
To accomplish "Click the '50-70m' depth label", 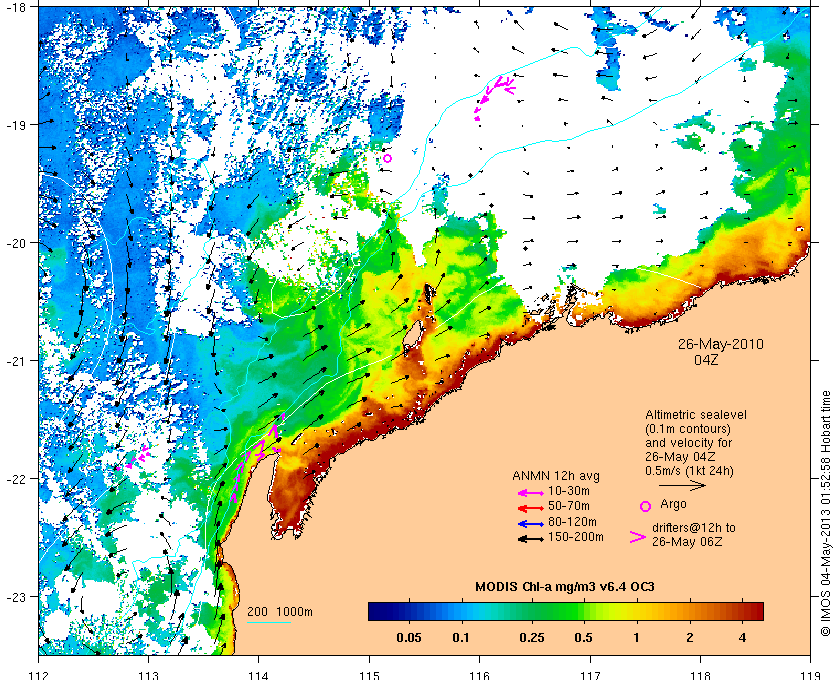I will click(569, 506).
